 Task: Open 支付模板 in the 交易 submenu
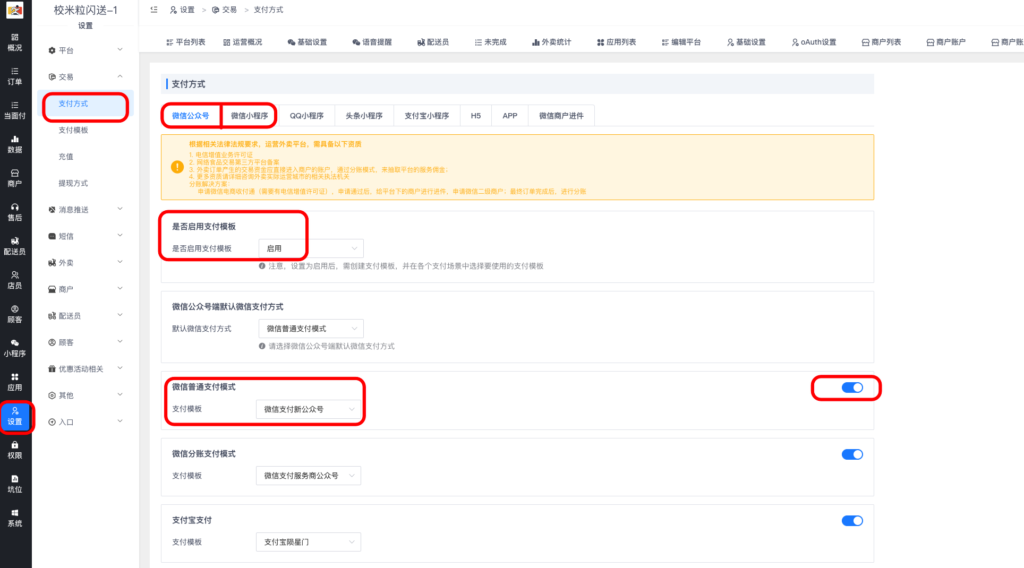click(x=74, y=130)
